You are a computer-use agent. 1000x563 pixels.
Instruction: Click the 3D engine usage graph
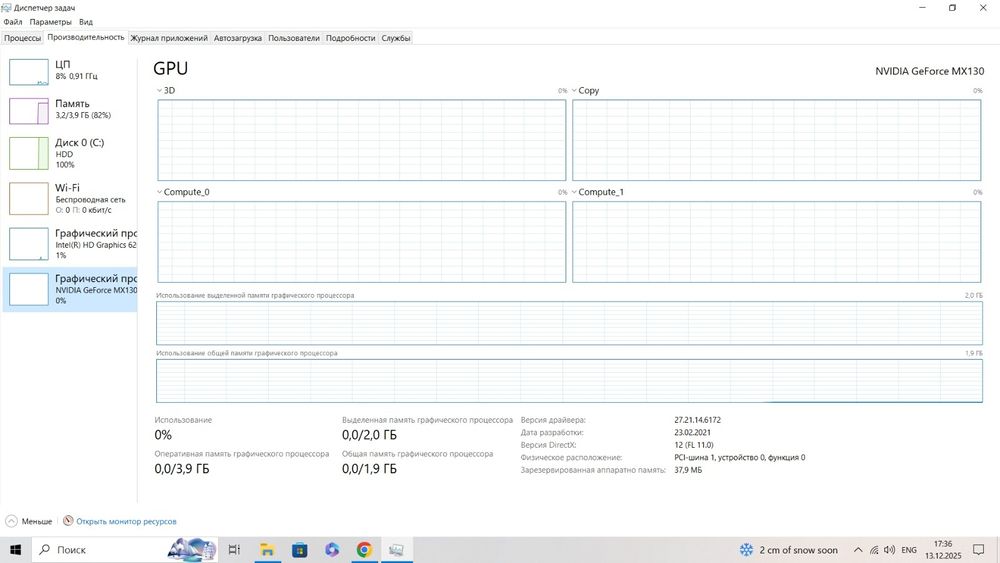[362, 140]
